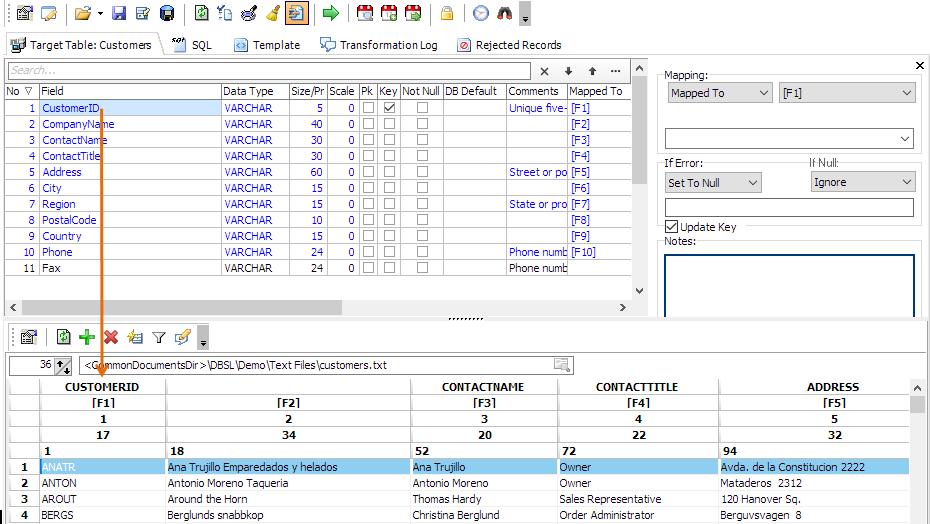Screen dimensions: 930x524
Task: Click the record number stepper arrows
Action: [x=63, y=366]
